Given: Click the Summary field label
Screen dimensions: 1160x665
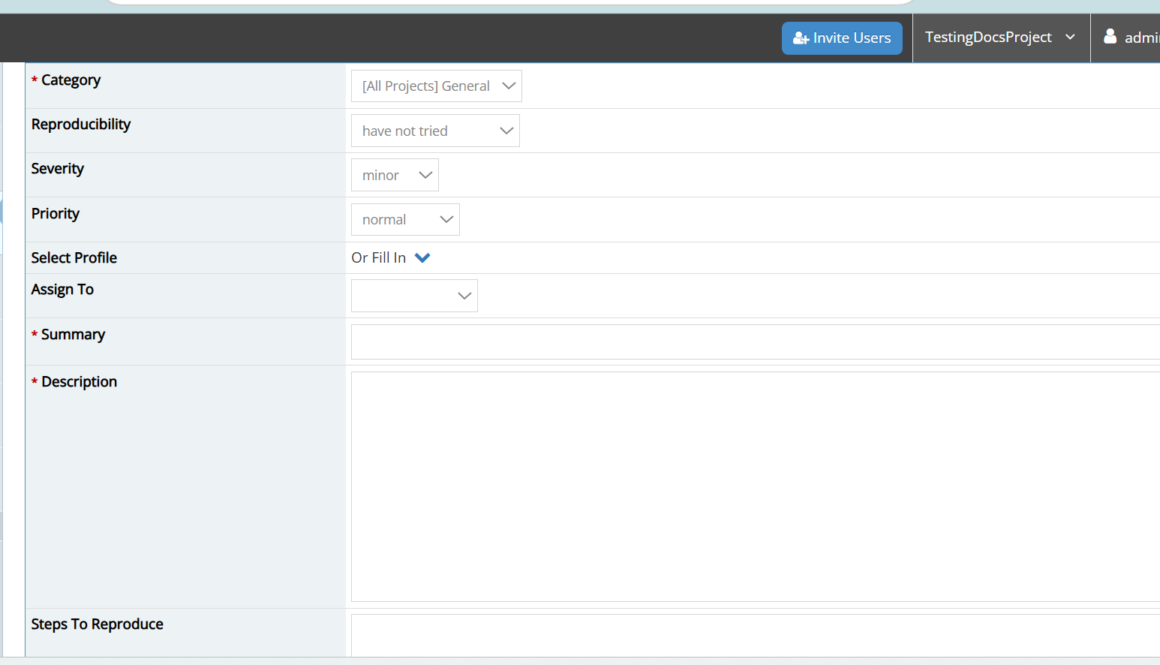Looking at the screenshot, I should pyautogui.click(x=73, y=334).
